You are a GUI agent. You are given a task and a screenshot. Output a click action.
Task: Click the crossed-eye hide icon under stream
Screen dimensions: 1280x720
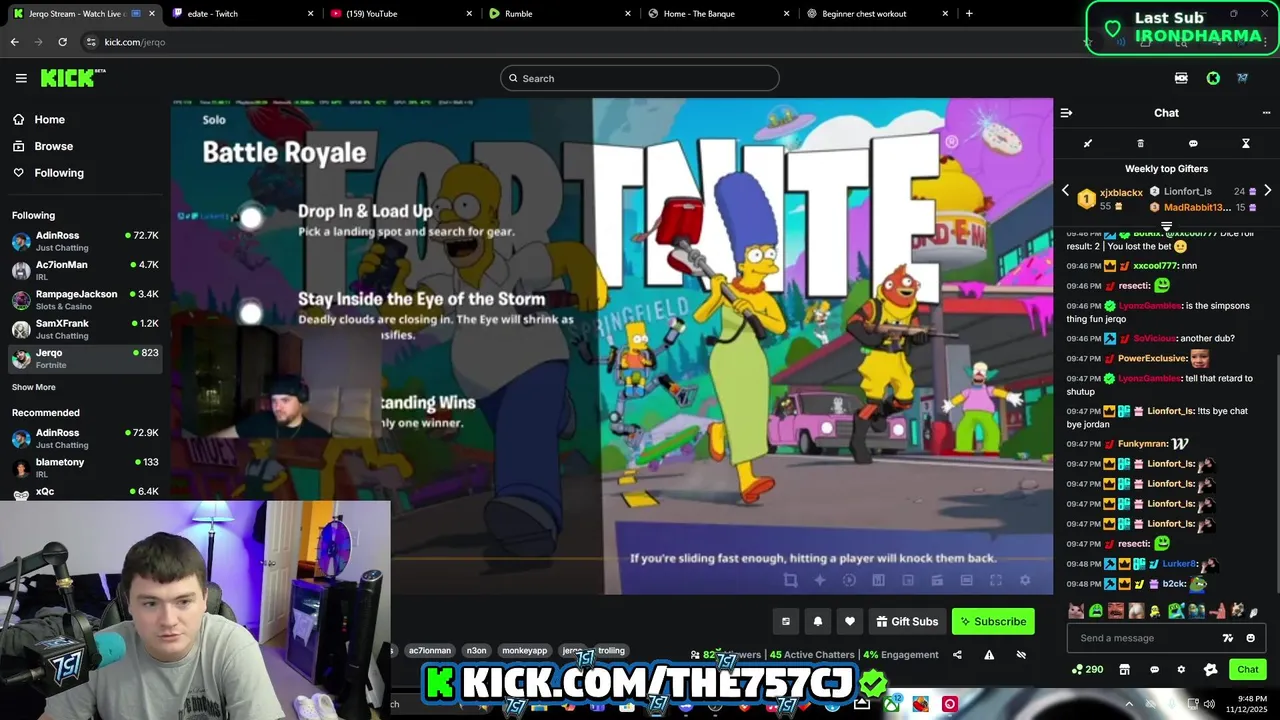tap(1021, 655)
